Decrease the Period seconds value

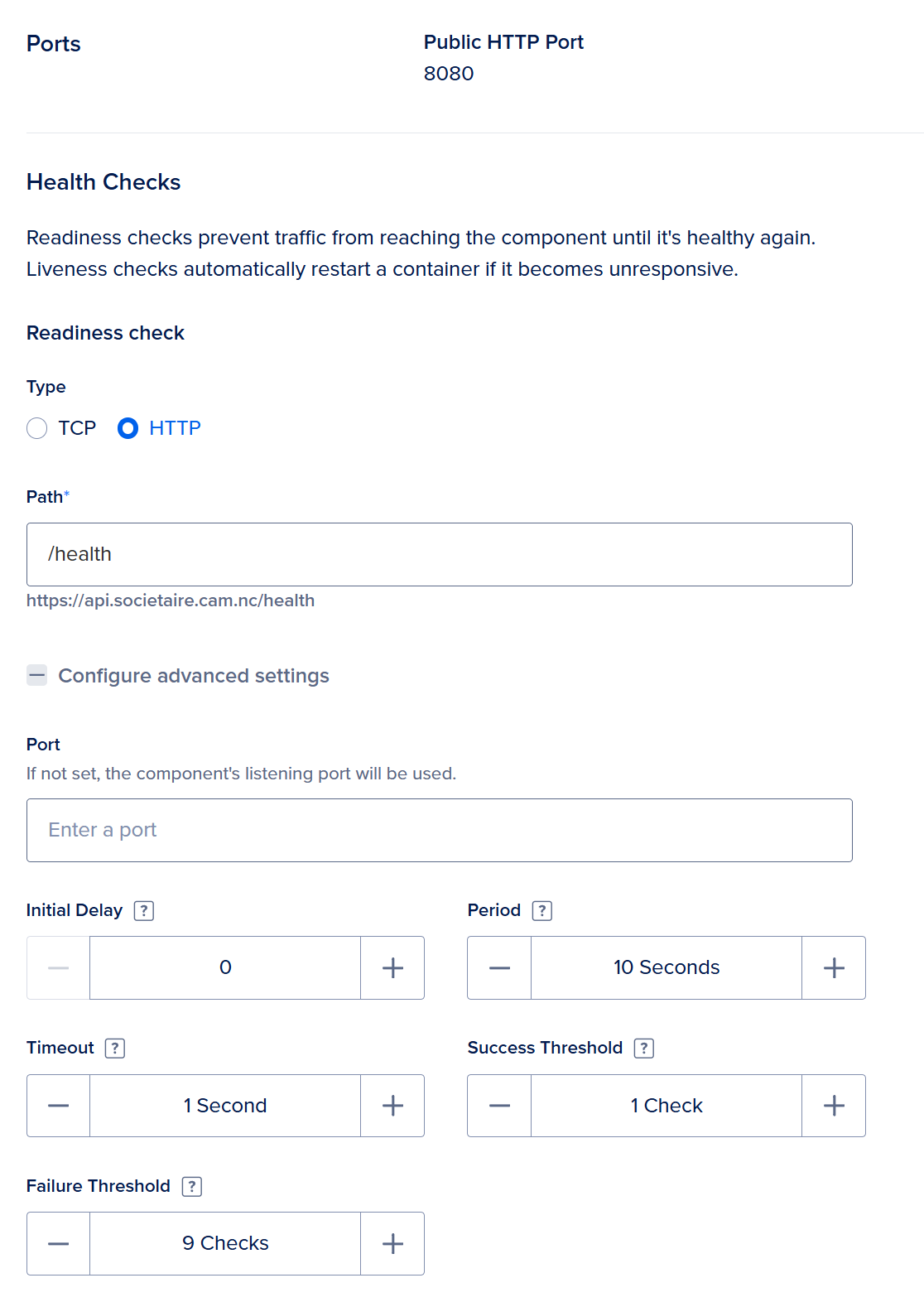(499, 967)
